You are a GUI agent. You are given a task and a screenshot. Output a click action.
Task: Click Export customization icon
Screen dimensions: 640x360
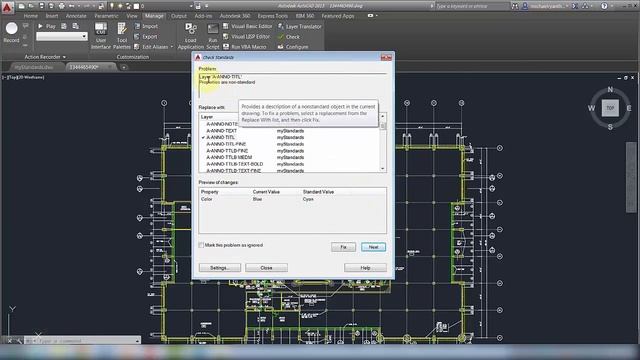pyautogui.click(x=137, y=36)
